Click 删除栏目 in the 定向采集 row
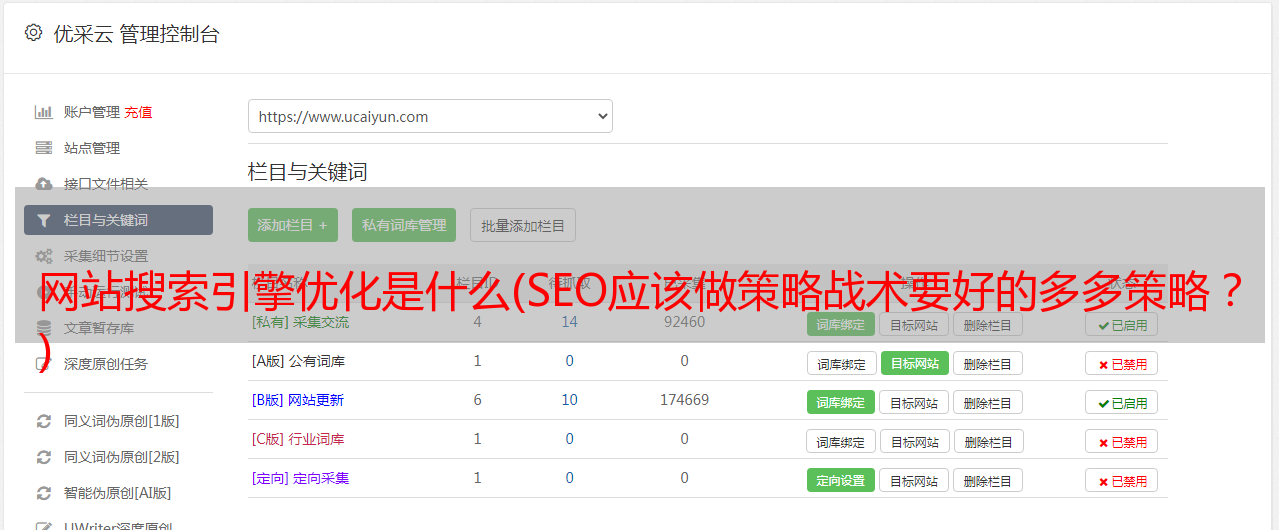Screen dimensions: 1279x530 pyautogui.click(x=988, y=480)
